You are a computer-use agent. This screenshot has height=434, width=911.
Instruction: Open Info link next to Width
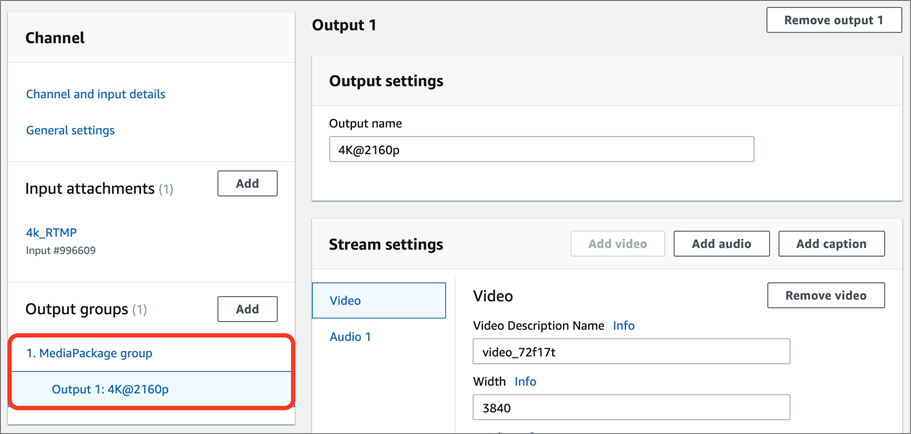point(525,382)
